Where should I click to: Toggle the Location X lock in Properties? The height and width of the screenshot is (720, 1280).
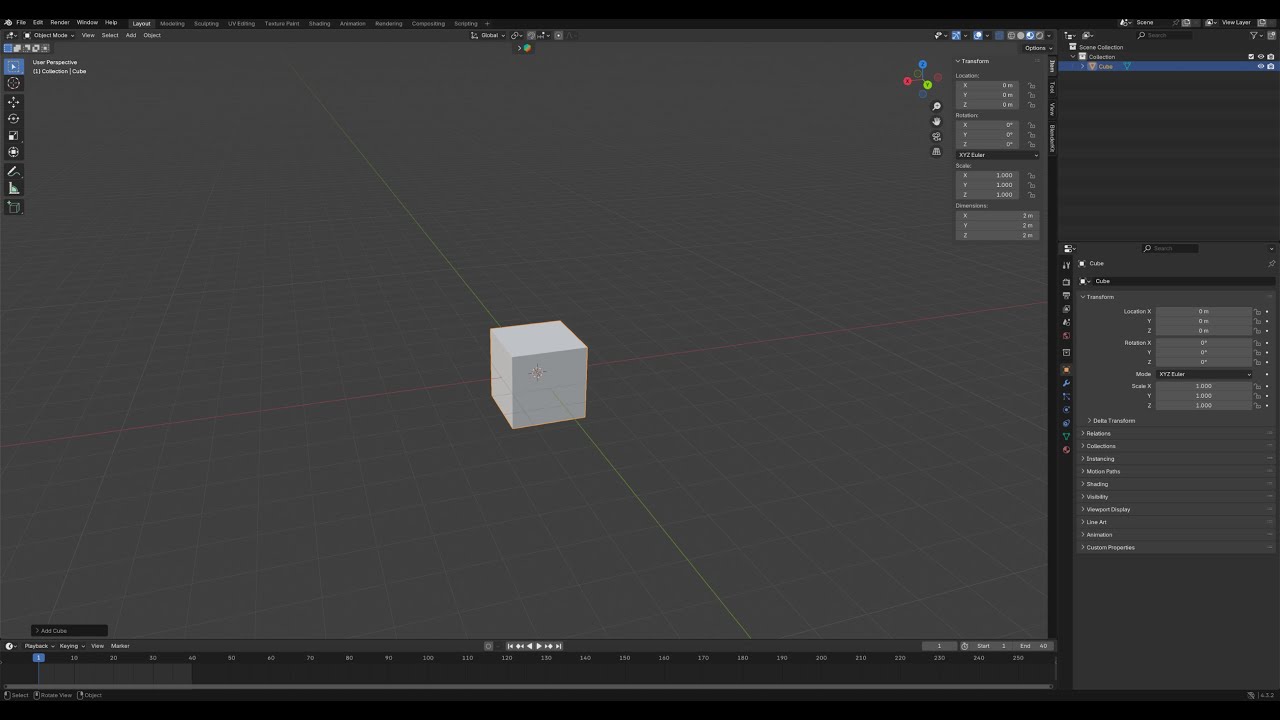1258,311
